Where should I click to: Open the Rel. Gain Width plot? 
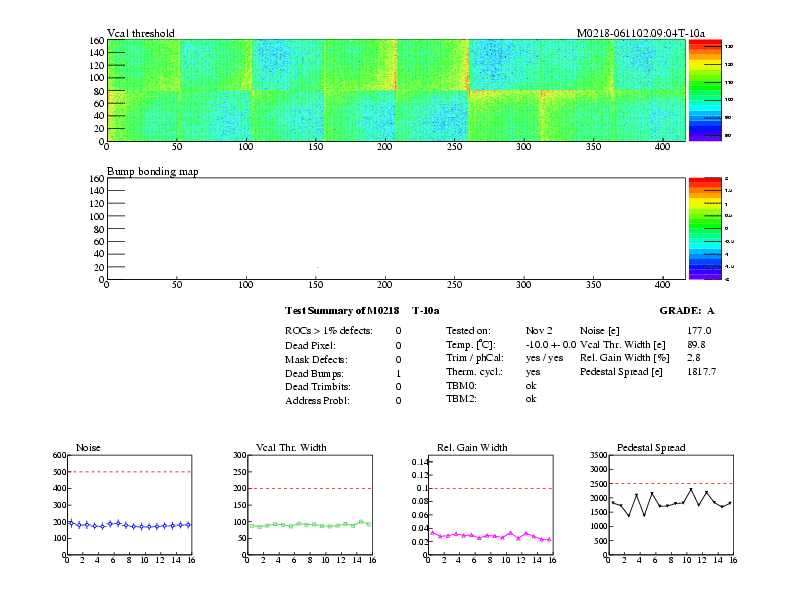click(490, 502)
